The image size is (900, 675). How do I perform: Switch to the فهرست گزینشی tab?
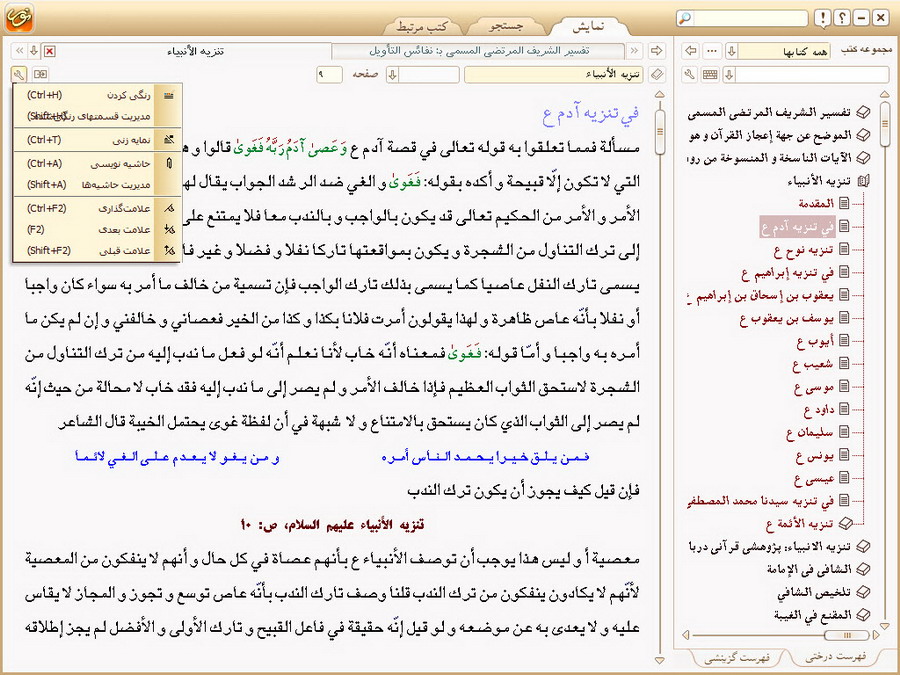(x=737, y=658)
